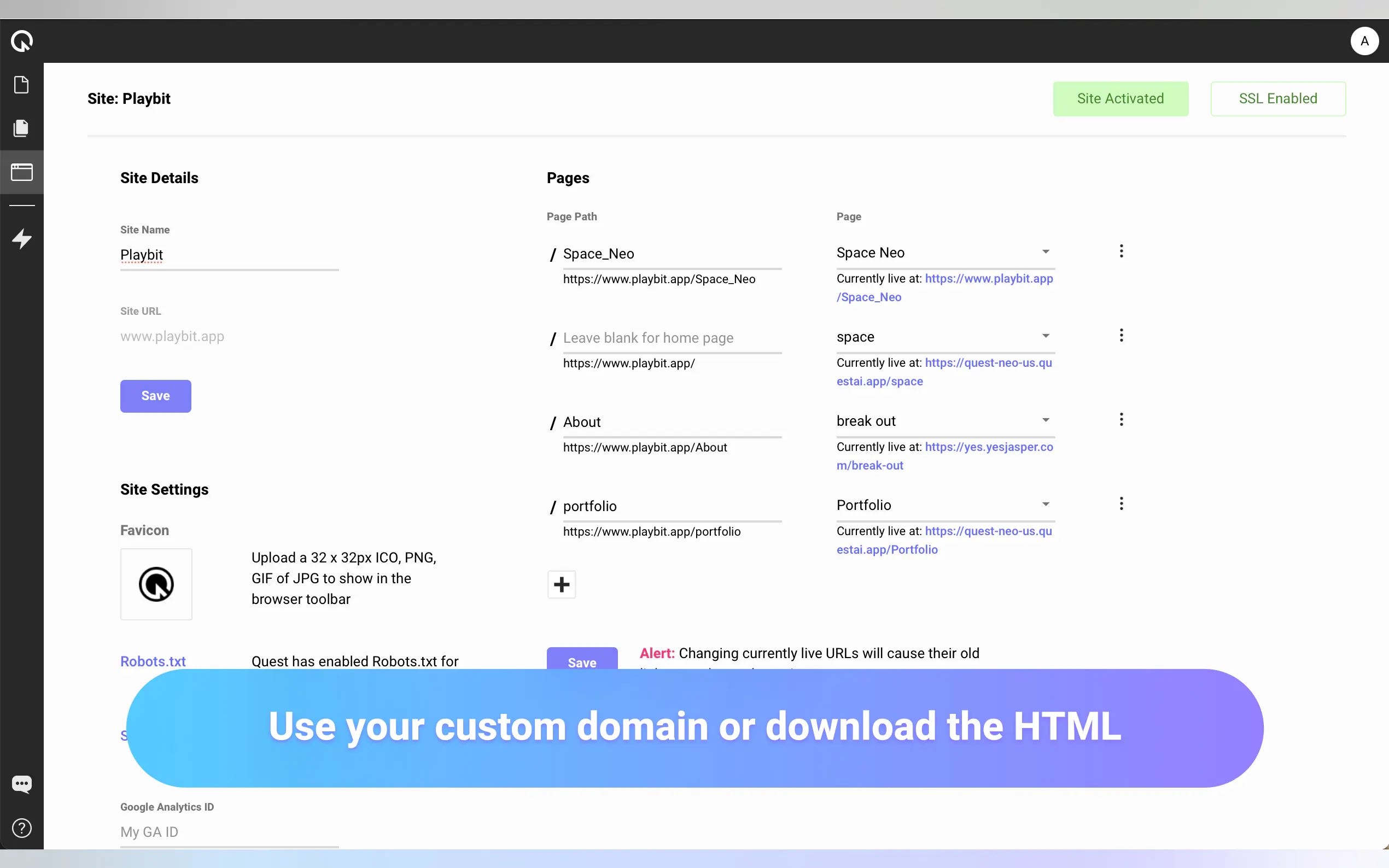Click the favicon upload thumbnail
This screenshot has height=868, width=1389.
156,584
